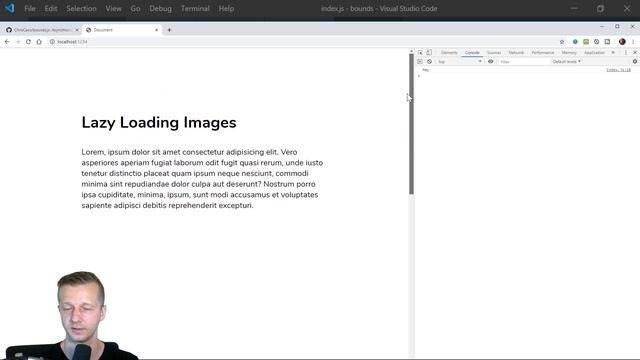Viewport: 640px width, 360px height.
Task: Click the page vertical scrollbar thumb
Action: (411, 124)
